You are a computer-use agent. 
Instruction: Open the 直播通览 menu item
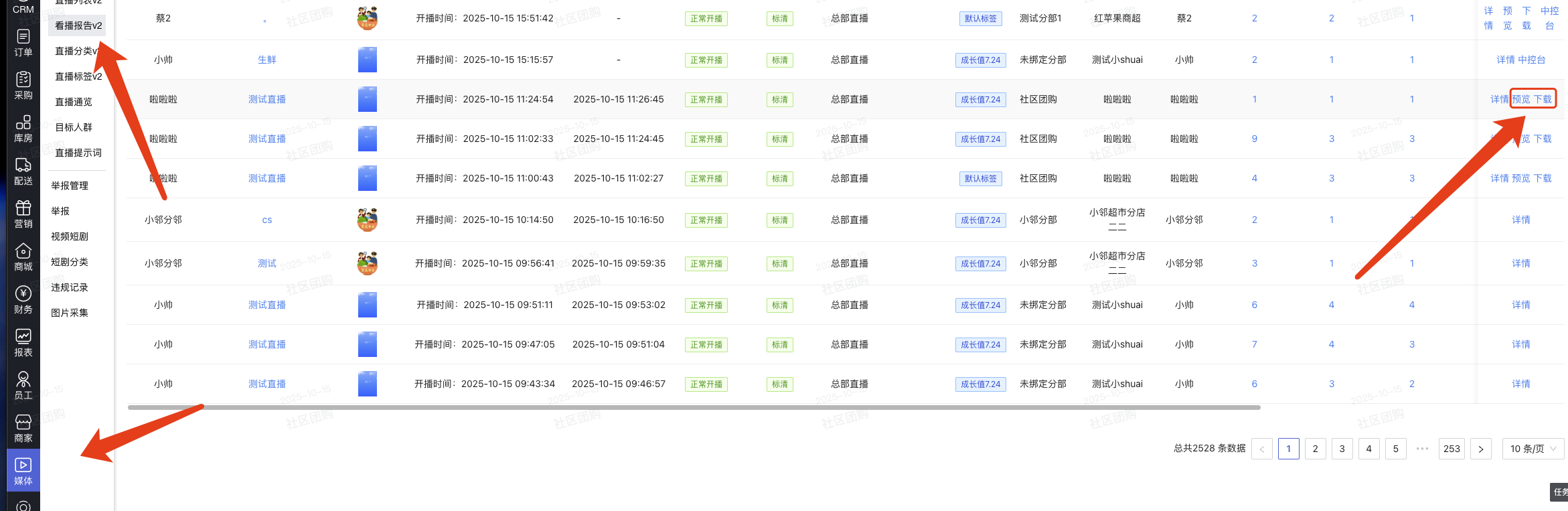[x=74, y=102]
